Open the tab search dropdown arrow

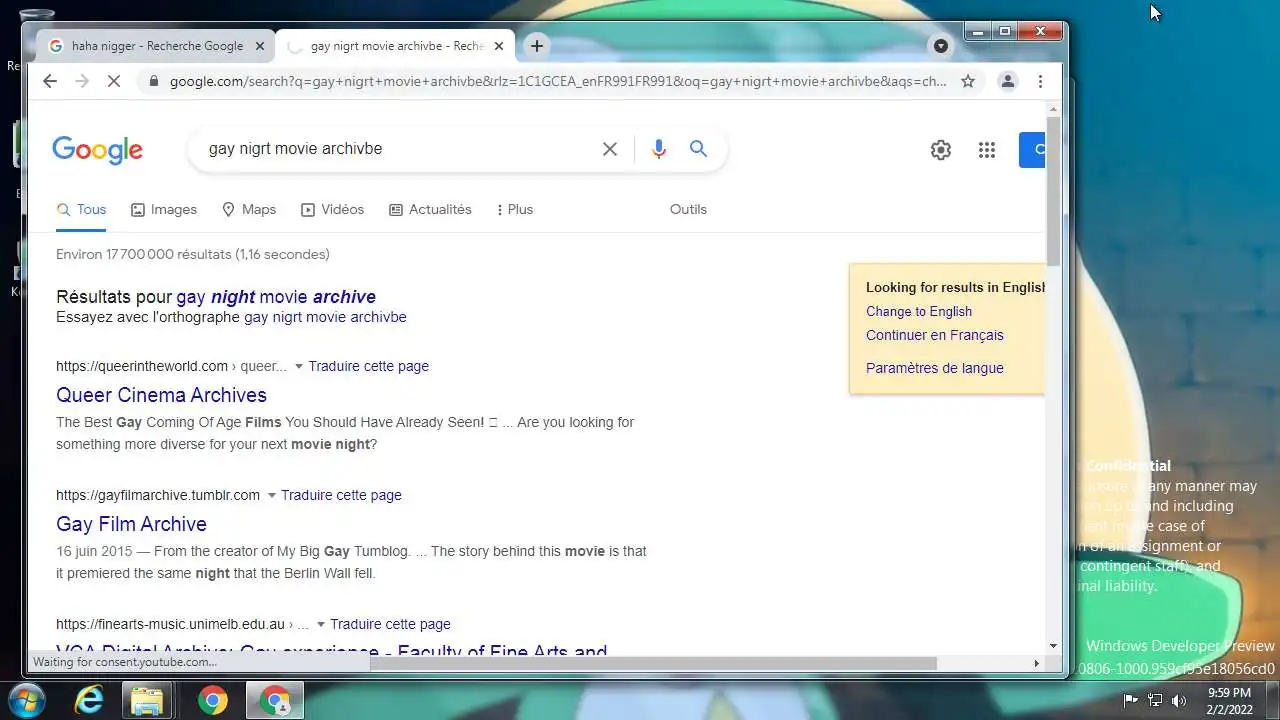[x=941, y=46]
